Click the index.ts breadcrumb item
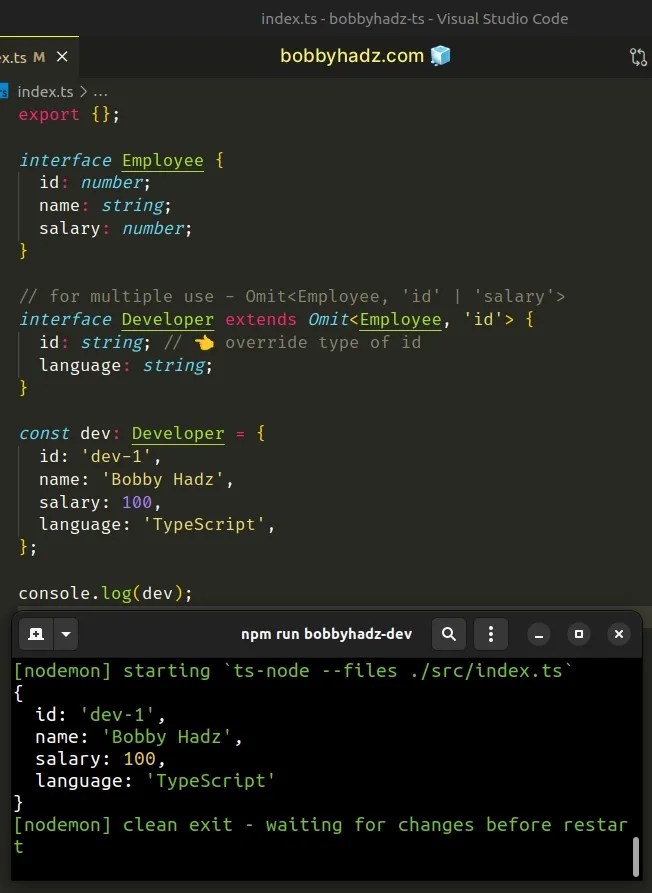 tap(45, 92)
